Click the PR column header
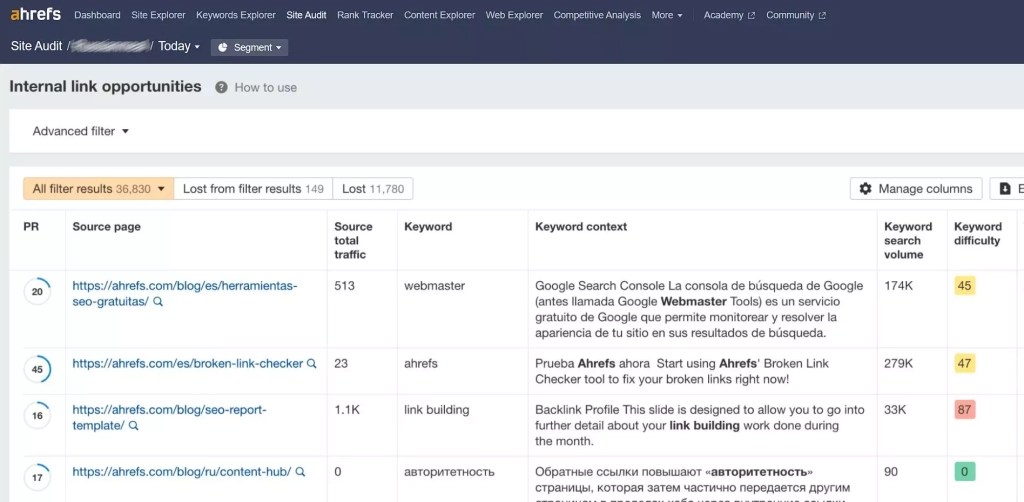 (x=31, y=227)
